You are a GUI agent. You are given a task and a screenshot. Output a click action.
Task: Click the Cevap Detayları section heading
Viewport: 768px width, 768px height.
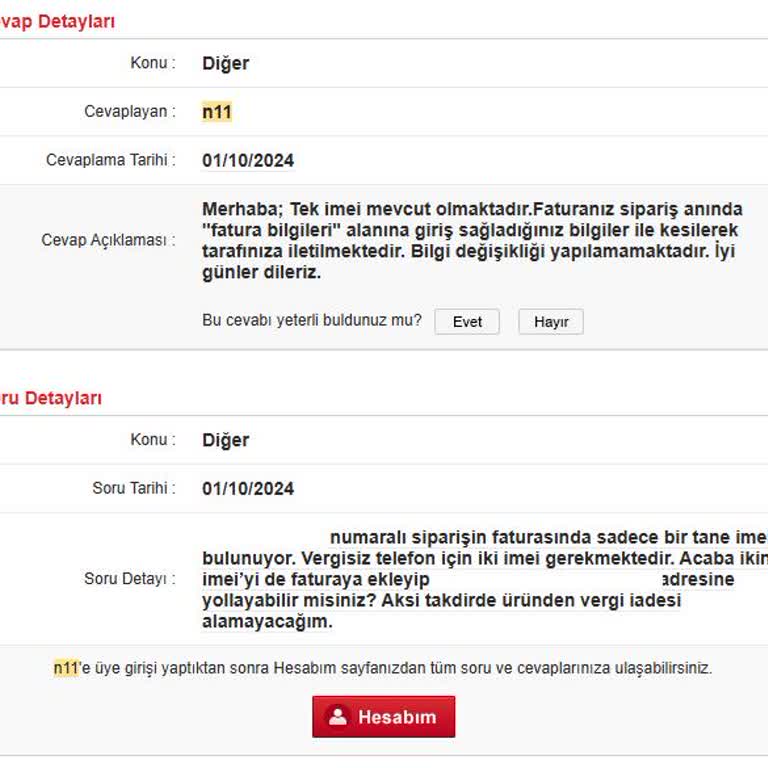[56, 21]
